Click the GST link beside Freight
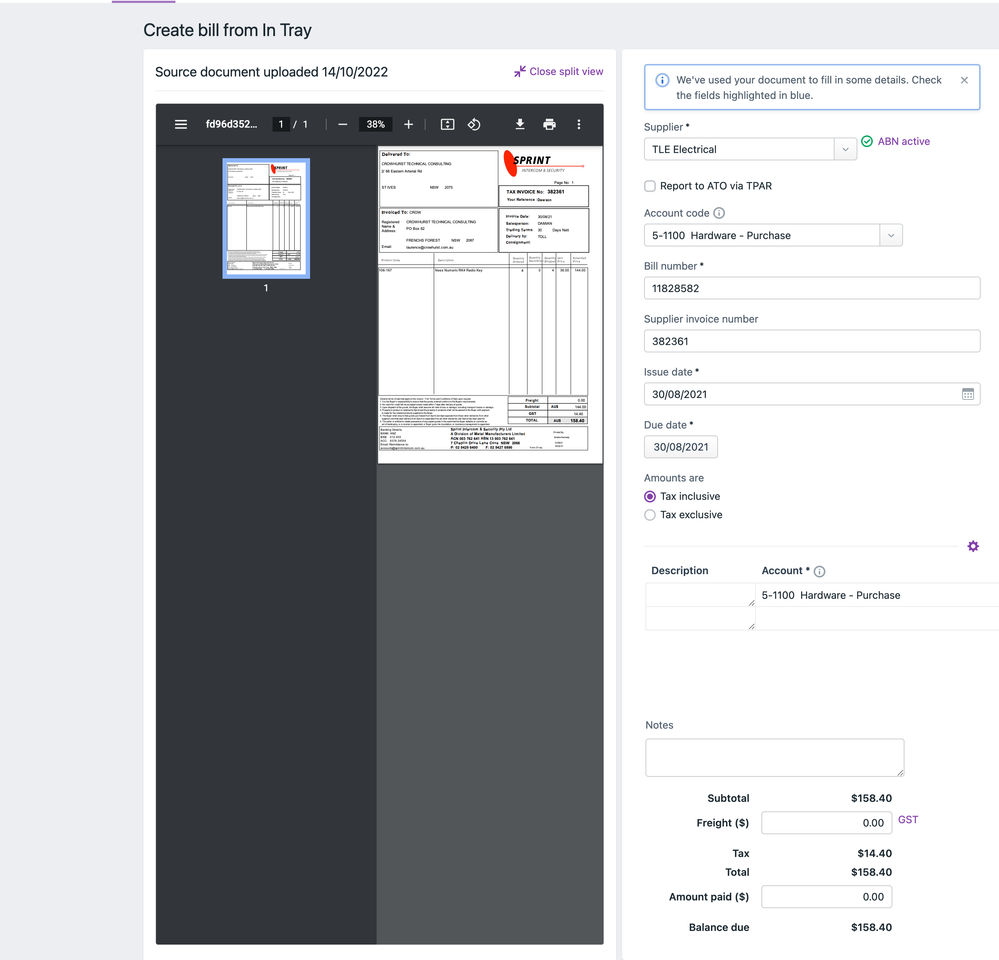This screenshot has width=999, height=960. (x=907, y=820)
